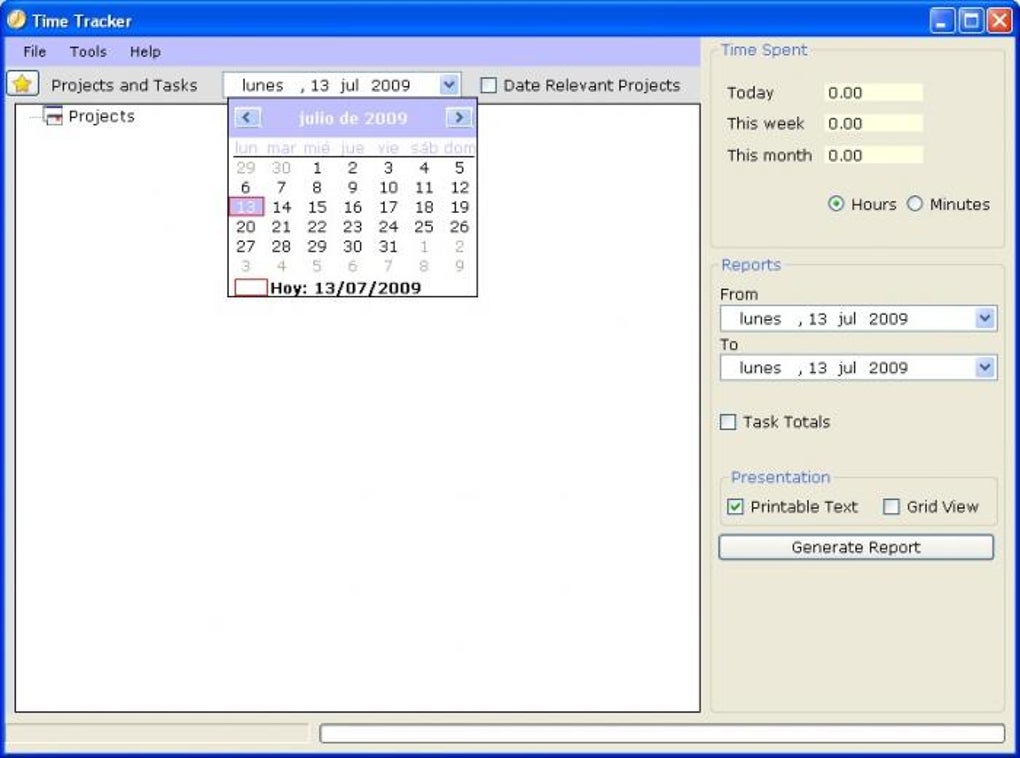Open the From date dropdown under Reports
The width and height of the screenshot is (1020, 758).
tap(987, 318)
